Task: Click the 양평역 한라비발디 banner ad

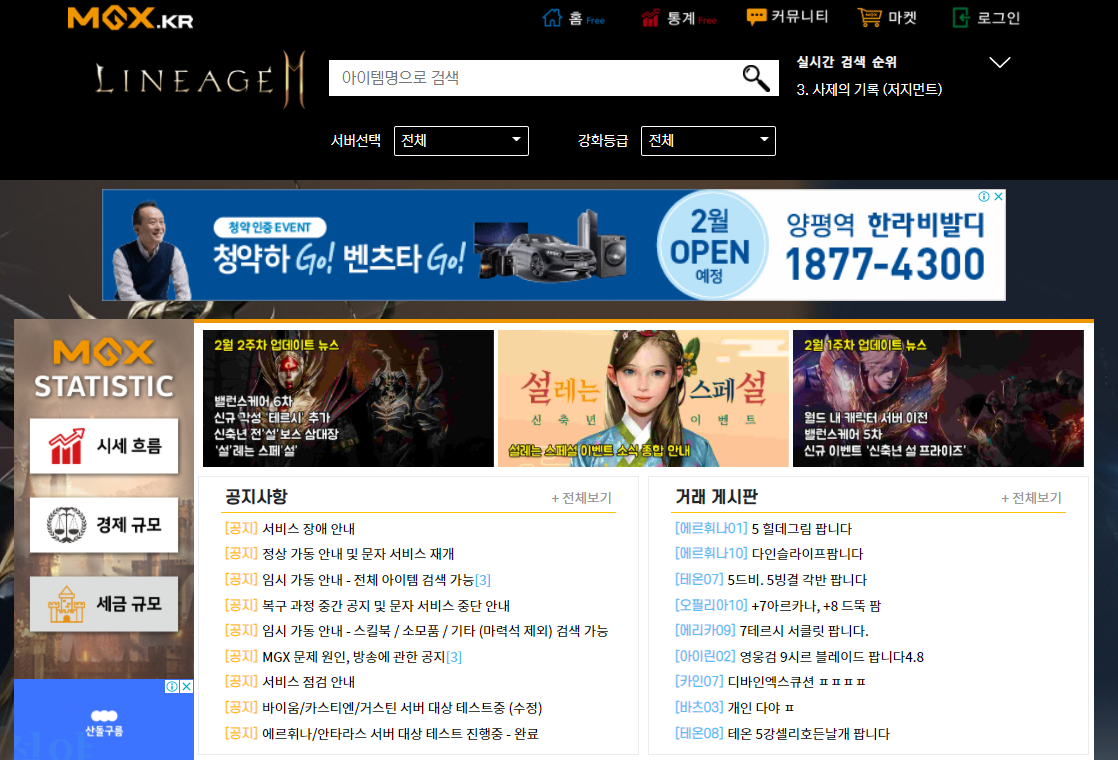Action: [x=554, y=245]
